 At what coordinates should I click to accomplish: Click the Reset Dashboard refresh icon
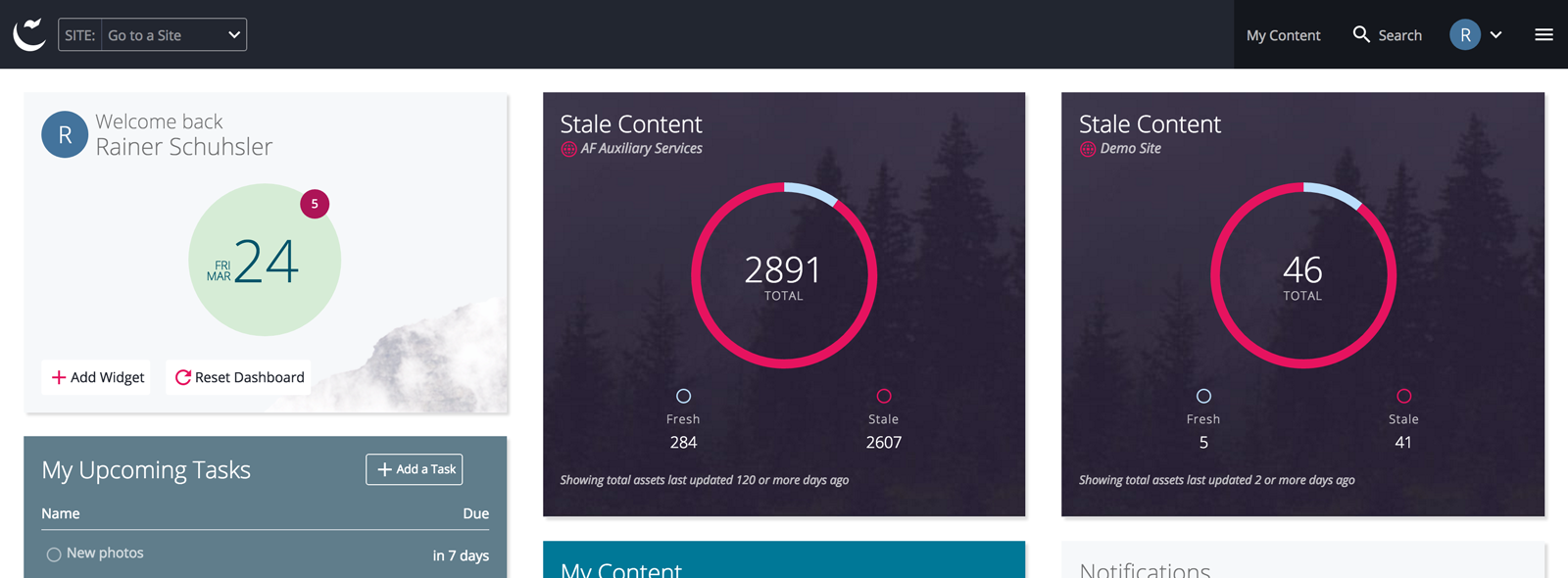tap(182, 377)
